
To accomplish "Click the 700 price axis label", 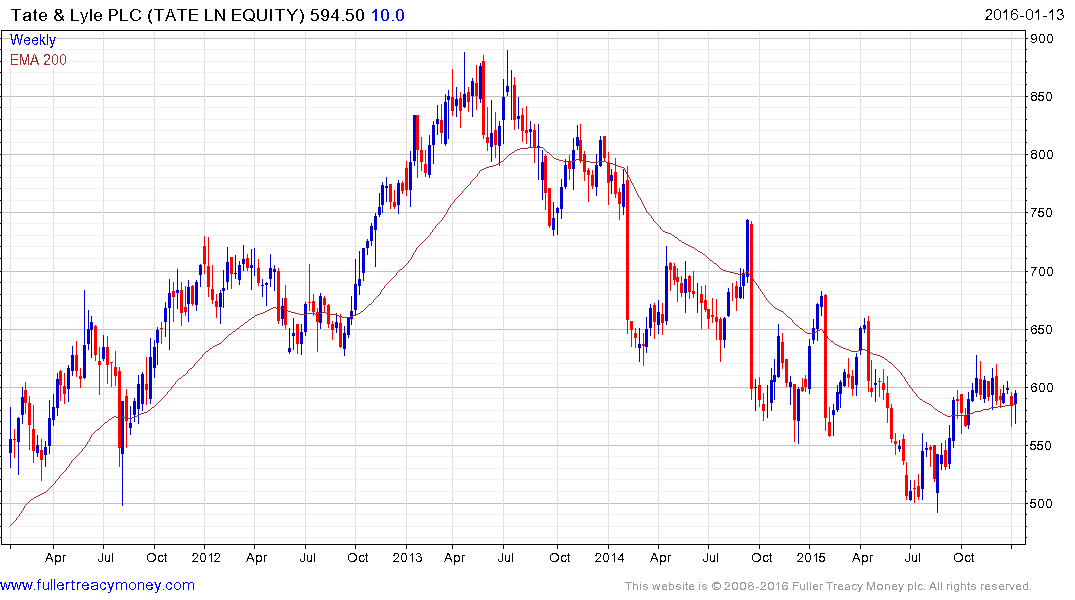I will 1042,272.
